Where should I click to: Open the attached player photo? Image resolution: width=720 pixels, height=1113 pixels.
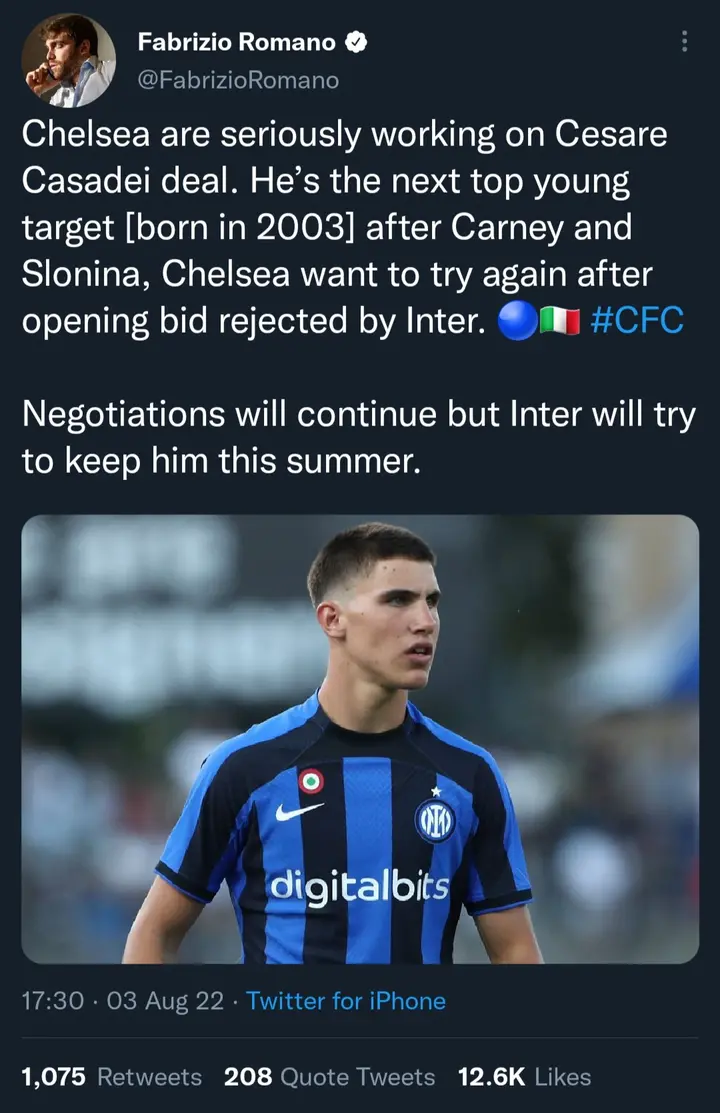pos(360,739)
